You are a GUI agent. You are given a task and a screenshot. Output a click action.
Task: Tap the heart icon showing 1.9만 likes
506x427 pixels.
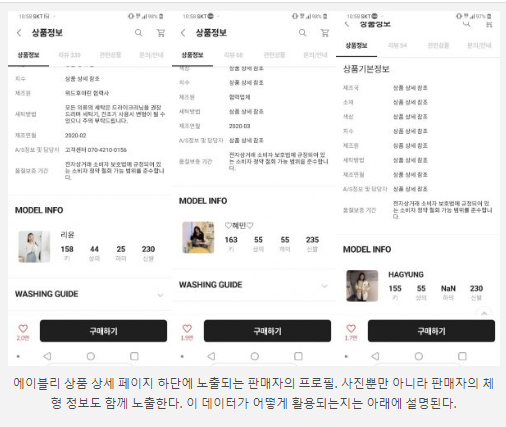[x=187, y=329]
